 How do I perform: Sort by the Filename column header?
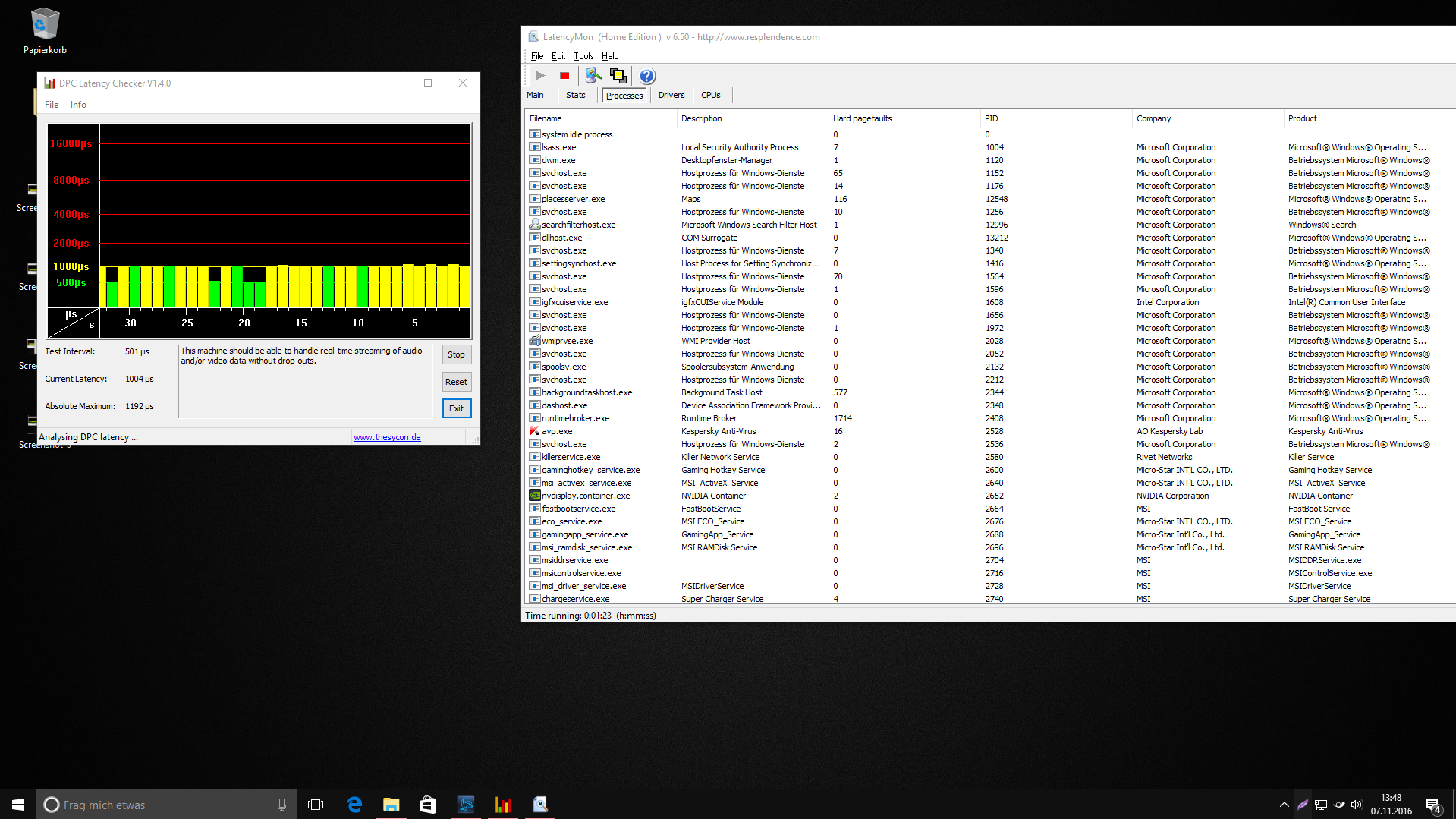(x=600, y=118)
